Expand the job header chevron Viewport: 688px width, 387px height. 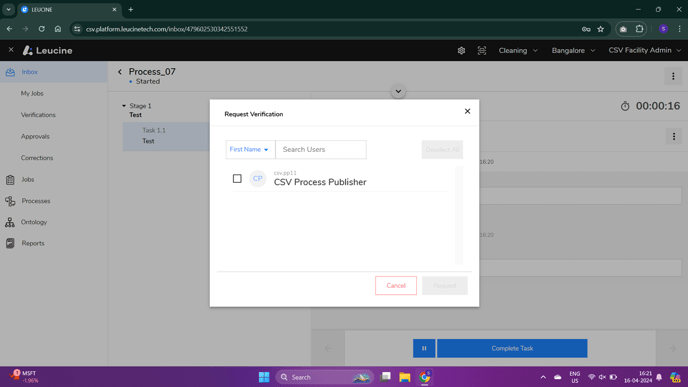(x=398, y=91)
